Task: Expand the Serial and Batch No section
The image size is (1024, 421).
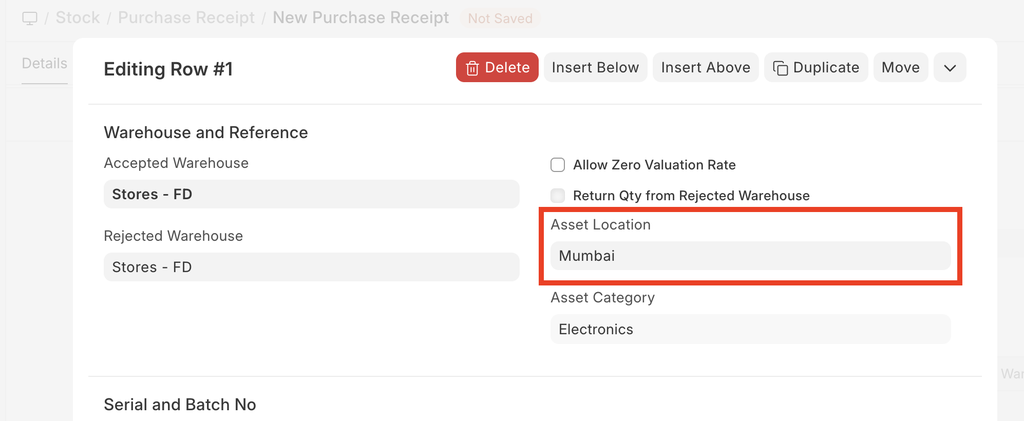Action: pyautogui.click(x=180, y=404)
